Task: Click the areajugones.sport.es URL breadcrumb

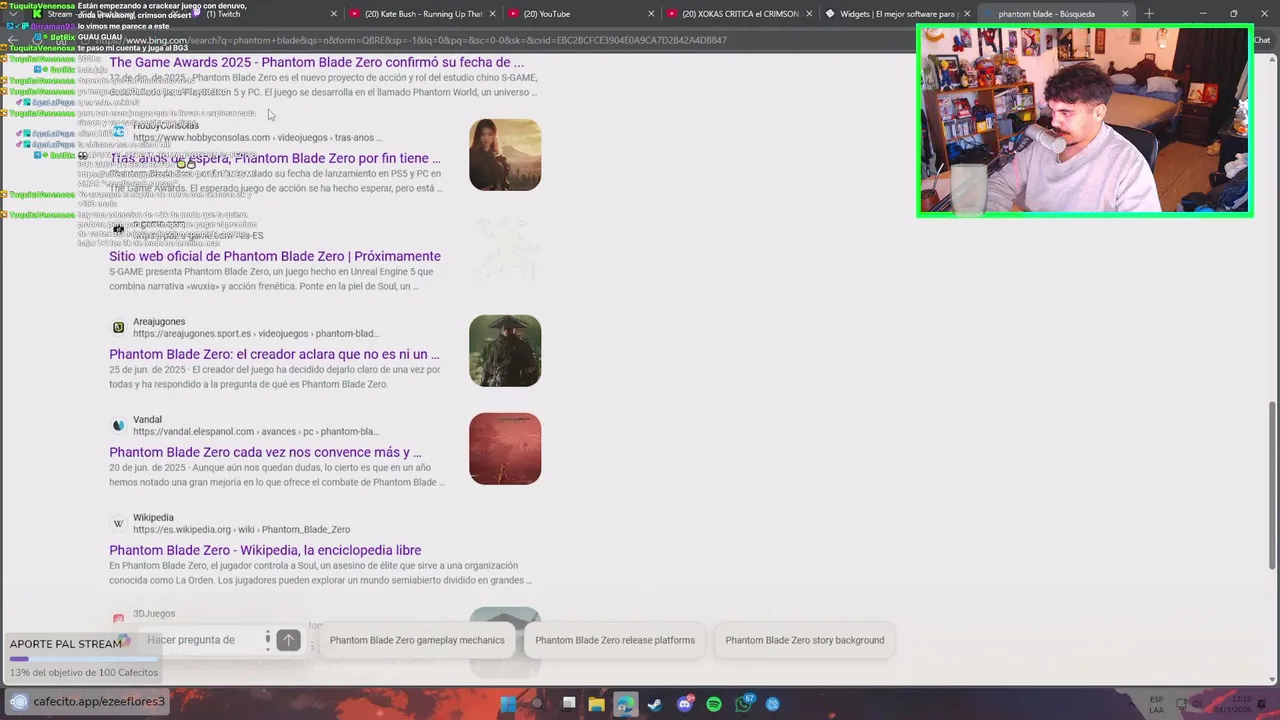Action: click(256, 334)
